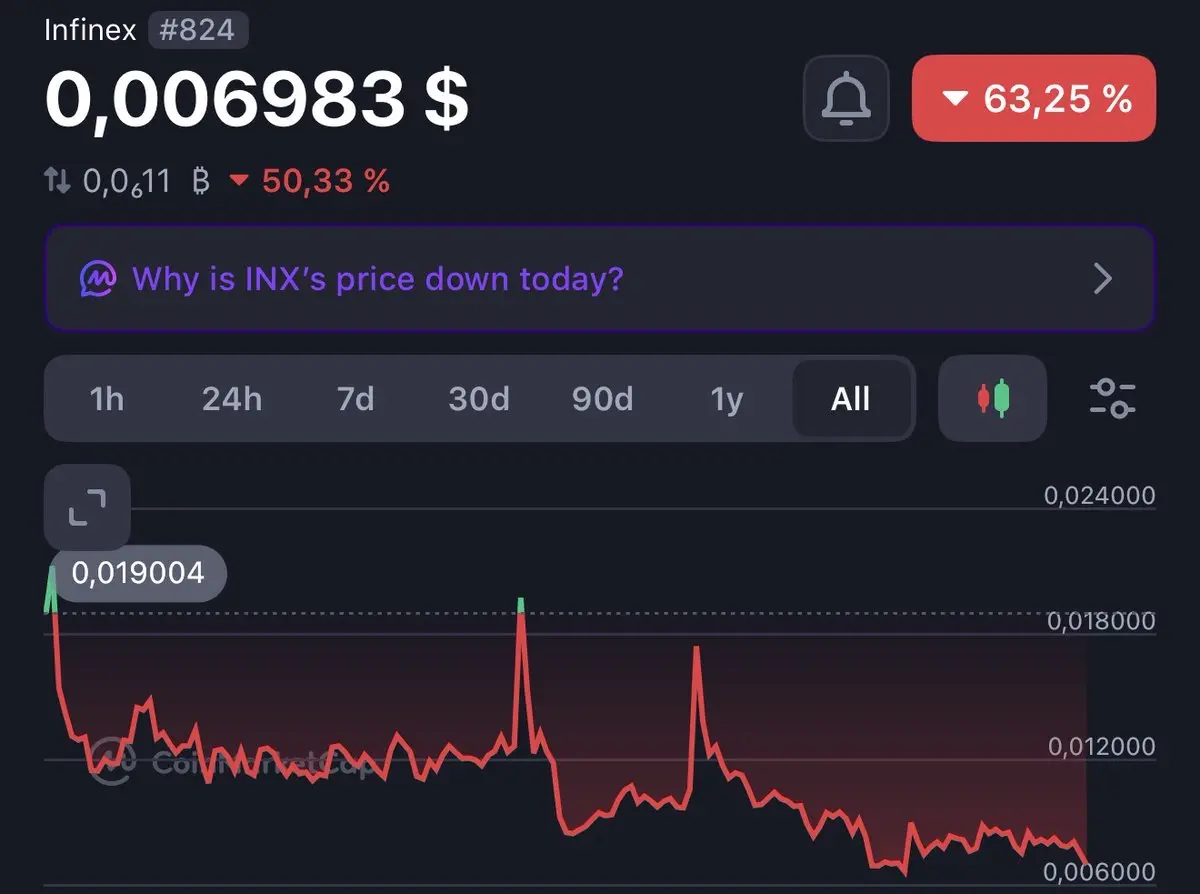Switch chart to 7d range
Viewport: 1200px width, 894px height.
(x=355, y=399)
